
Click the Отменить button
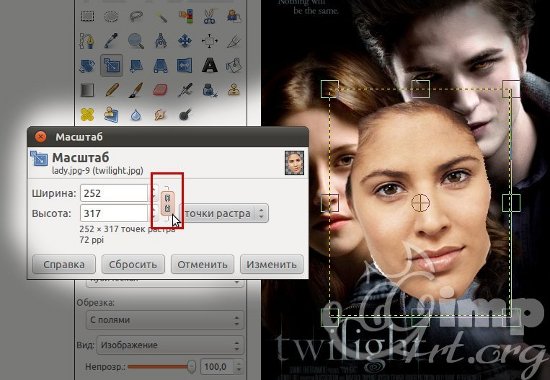202,264
